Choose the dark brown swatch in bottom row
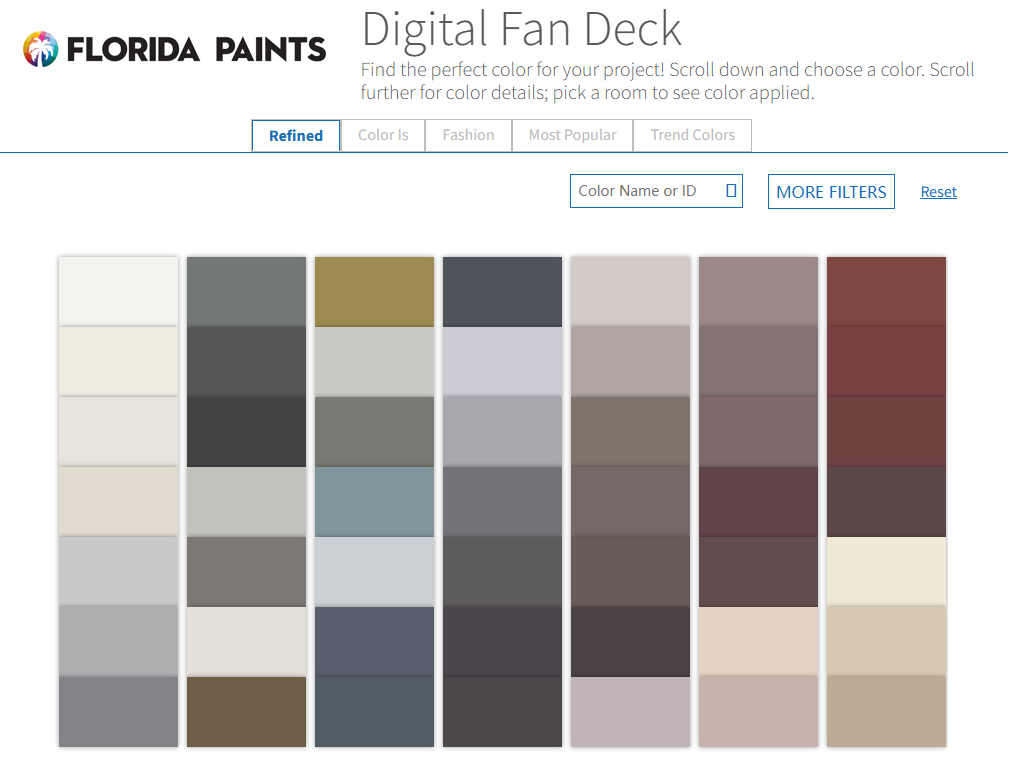This screenshot has width=1022, height=763. 246,712
